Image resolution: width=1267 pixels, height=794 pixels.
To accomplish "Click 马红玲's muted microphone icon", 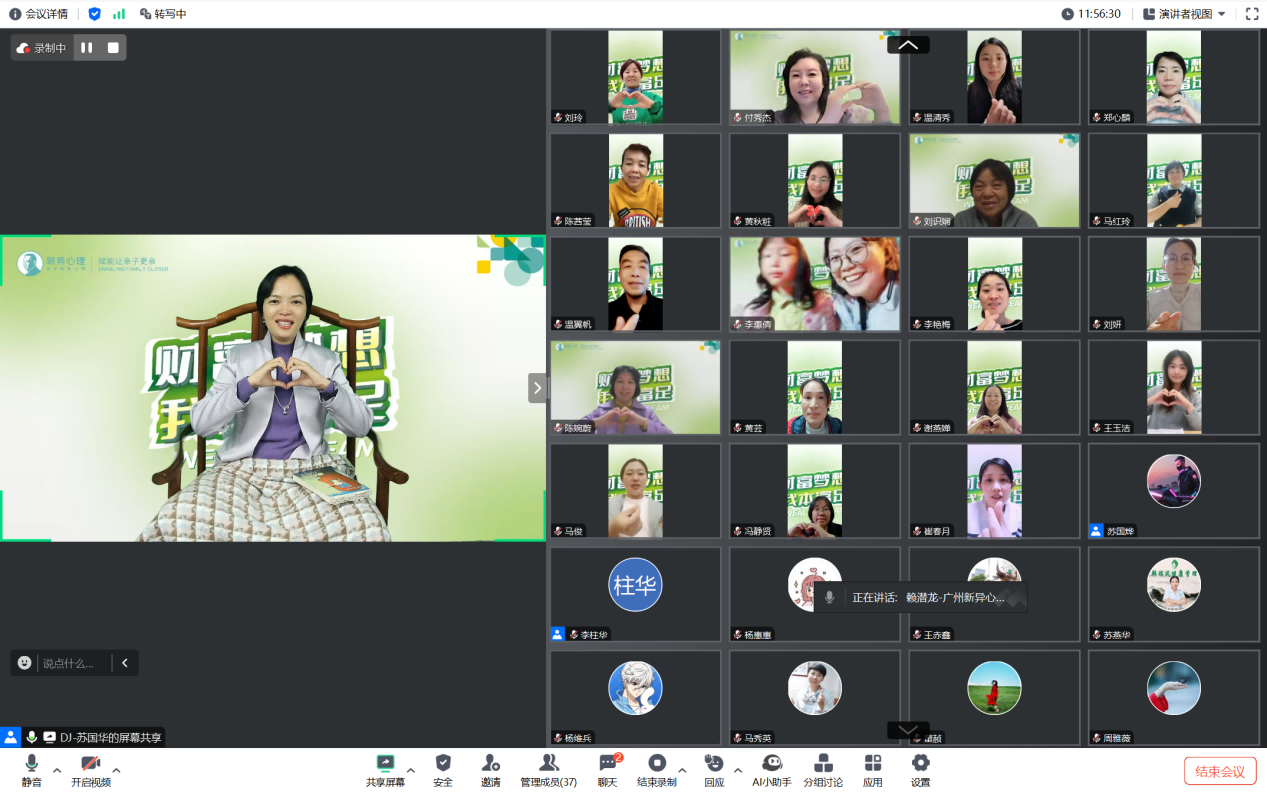I will click(1096, 221).
